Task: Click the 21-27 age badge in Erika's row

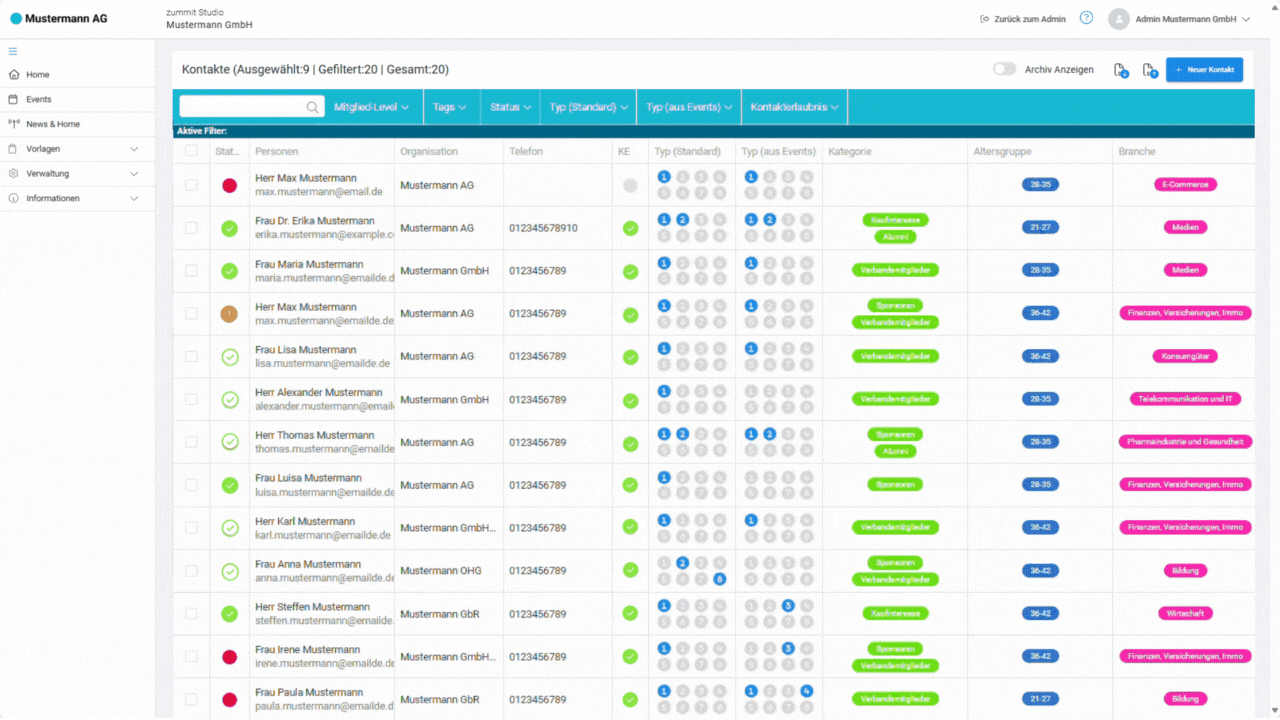Action: pyautogui.click(x=1040, y=228)
